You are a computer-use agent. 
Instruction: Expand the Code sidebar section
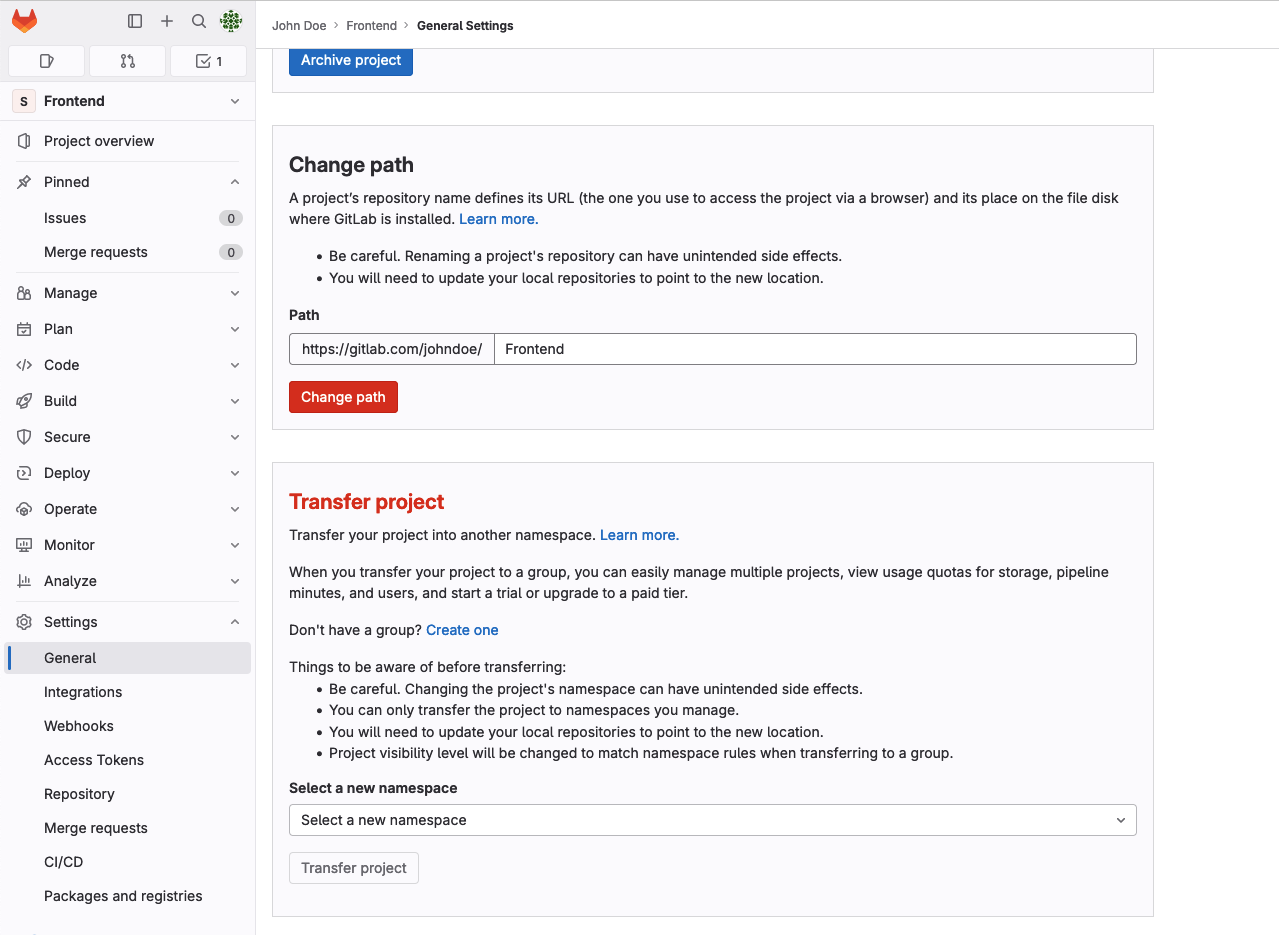(x=128, y=365)
